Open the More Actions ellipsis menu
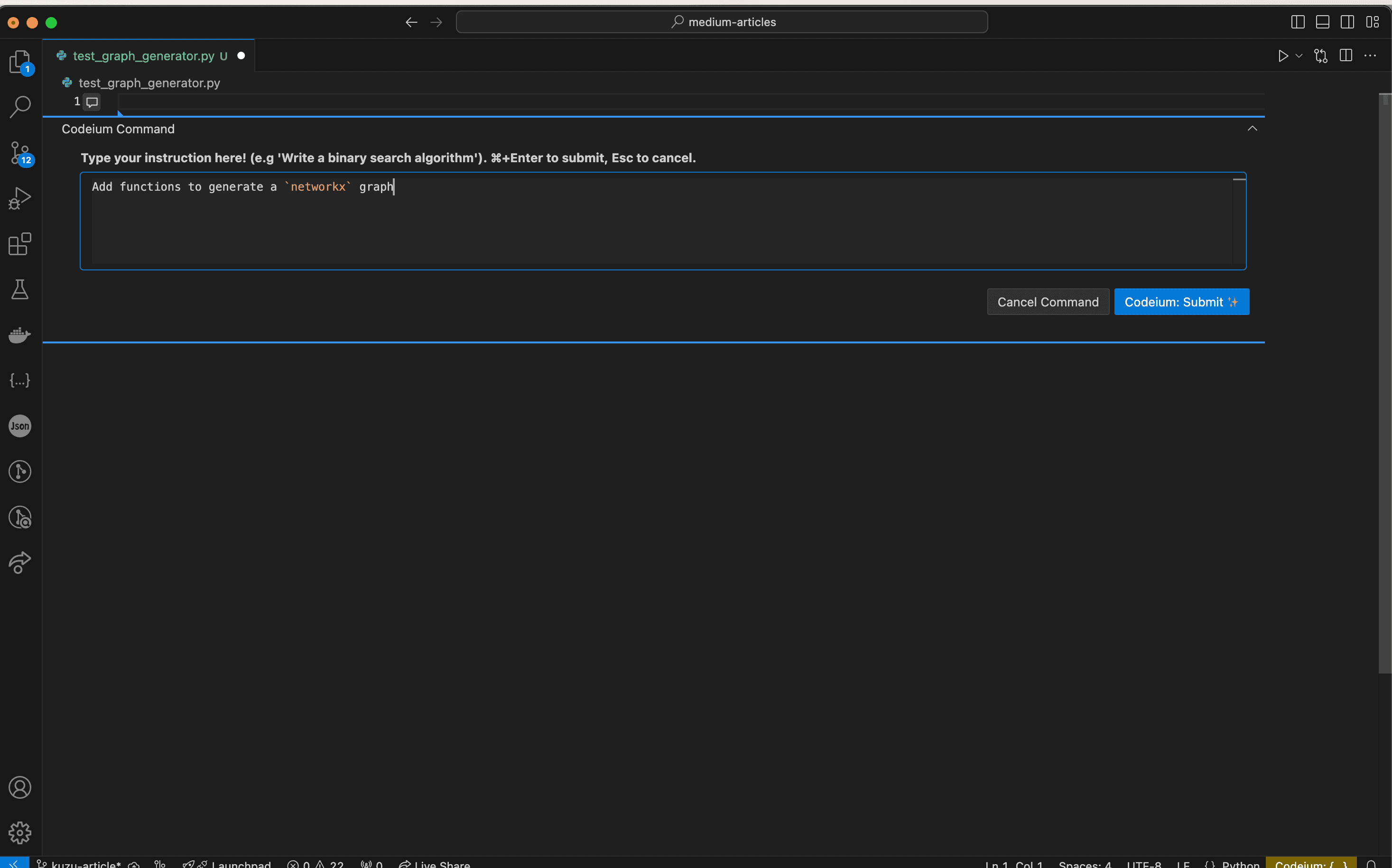 tap(1370, 55)
